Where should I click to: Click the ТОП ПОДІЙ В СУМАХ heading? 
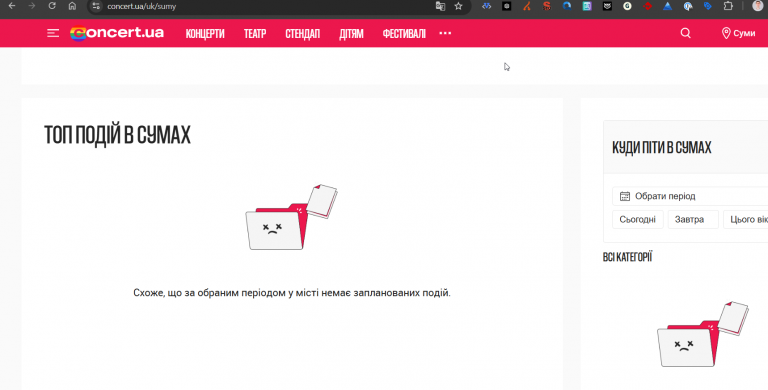pyautogui.click(x=117, y=135)
